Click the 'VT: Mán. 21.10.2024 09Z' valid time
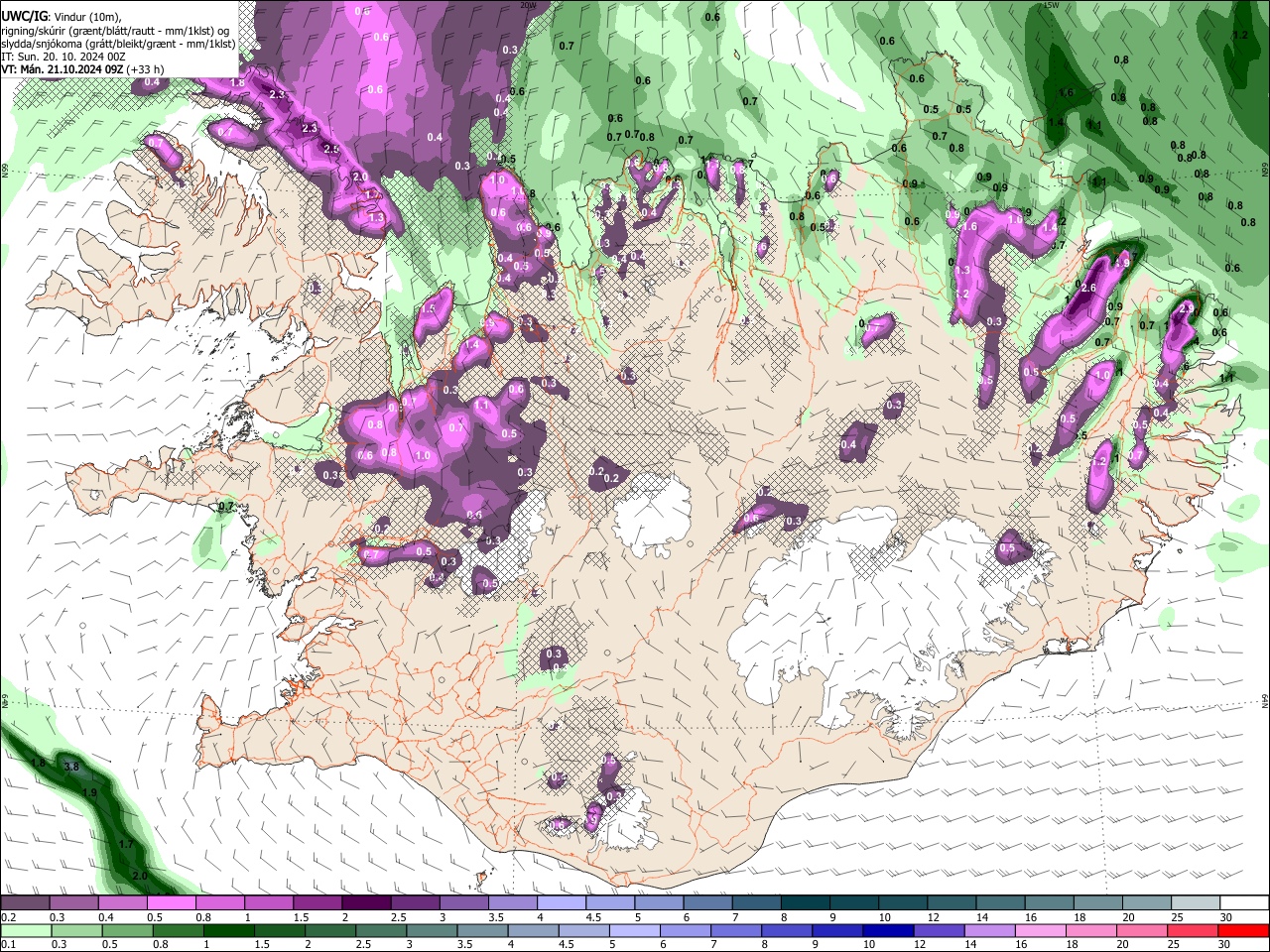Screen dimensions: 1270x952 (x=62, y=69)
